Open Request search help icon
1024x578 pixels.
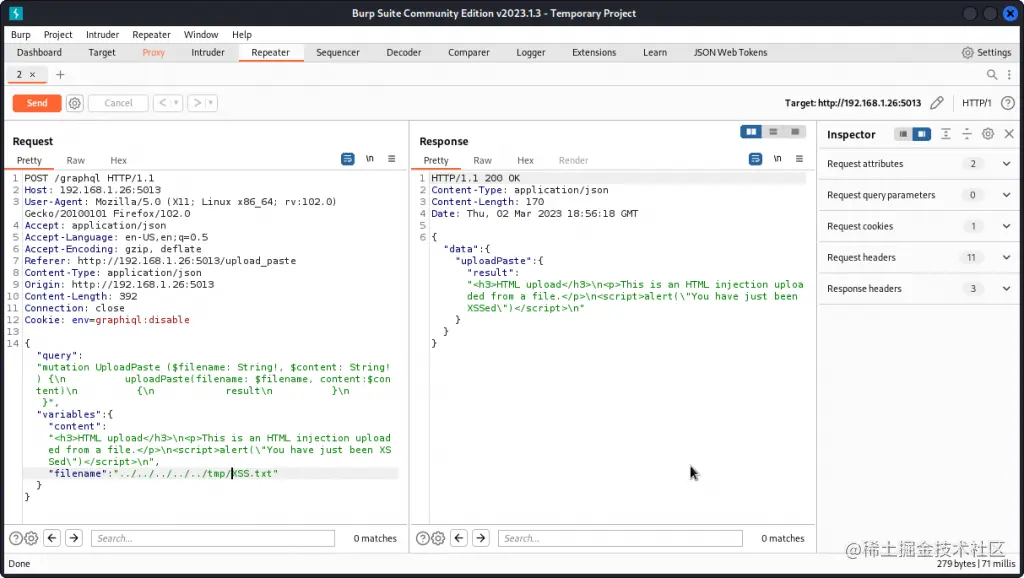click(16, 538)
